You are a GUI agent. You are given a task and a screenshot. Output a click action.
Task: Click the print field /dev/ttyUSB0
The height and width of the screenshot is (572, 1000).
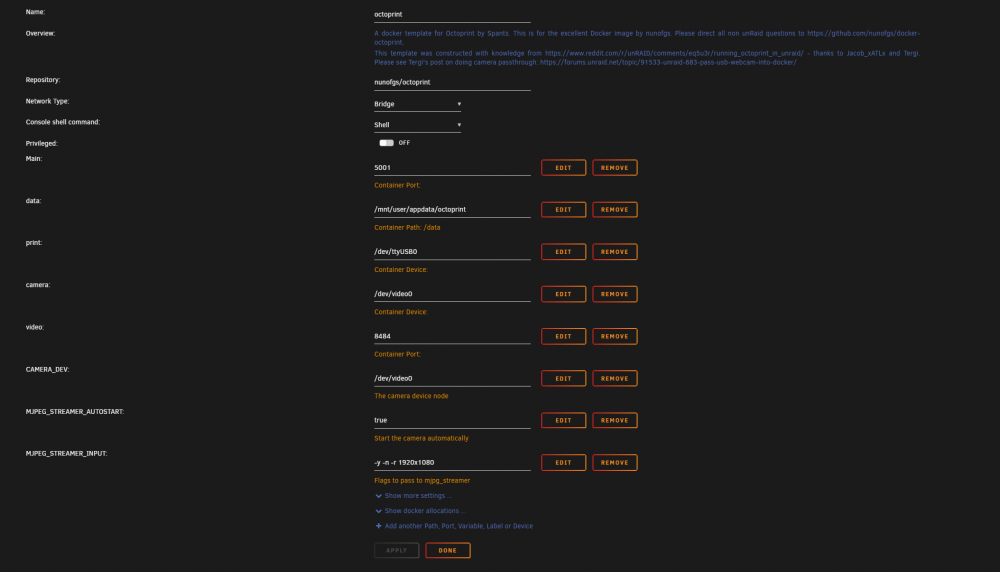click(x=452, y=252)
